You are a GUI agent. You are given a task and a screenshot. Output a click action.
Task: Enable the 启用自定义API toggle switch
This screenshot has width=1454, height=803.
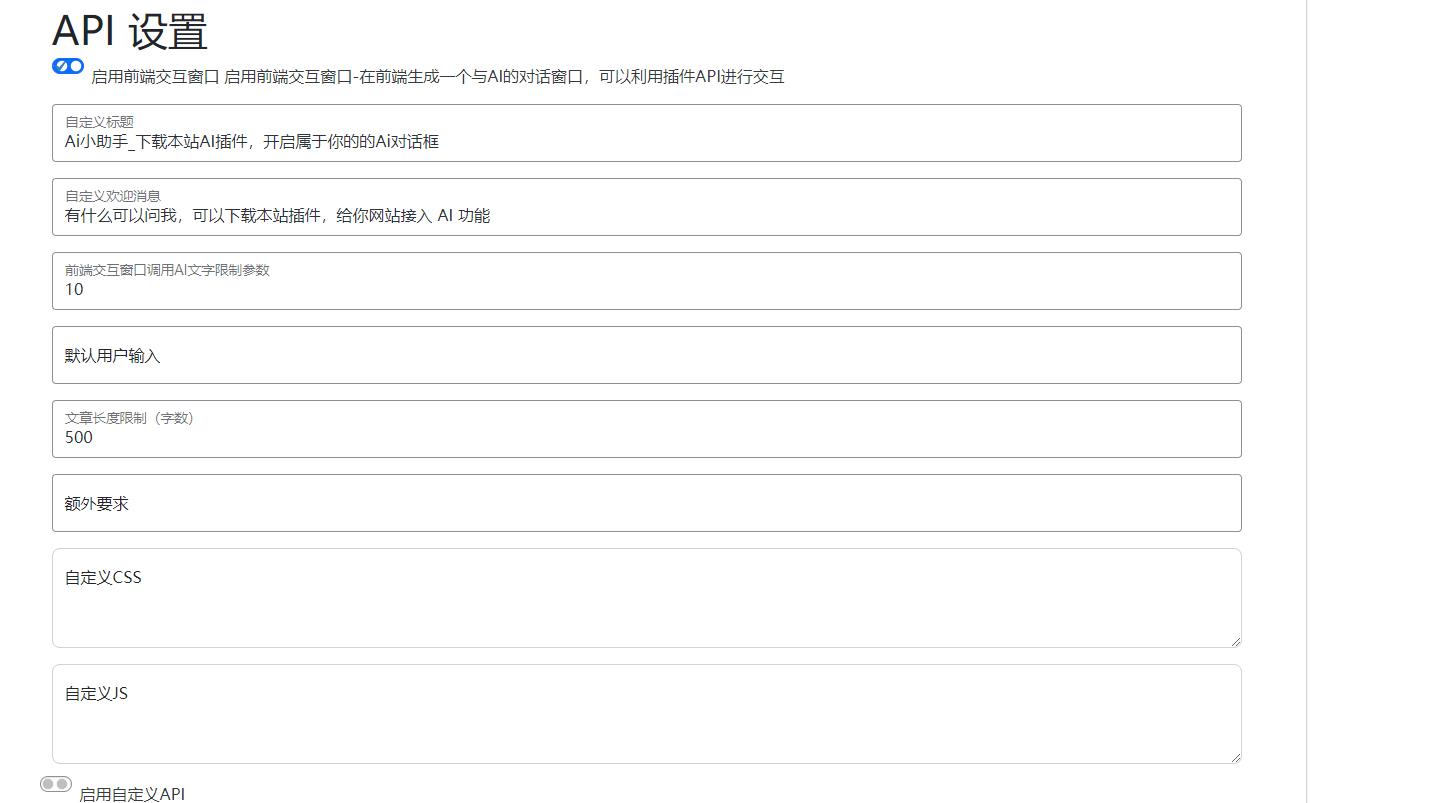point(57,785)
